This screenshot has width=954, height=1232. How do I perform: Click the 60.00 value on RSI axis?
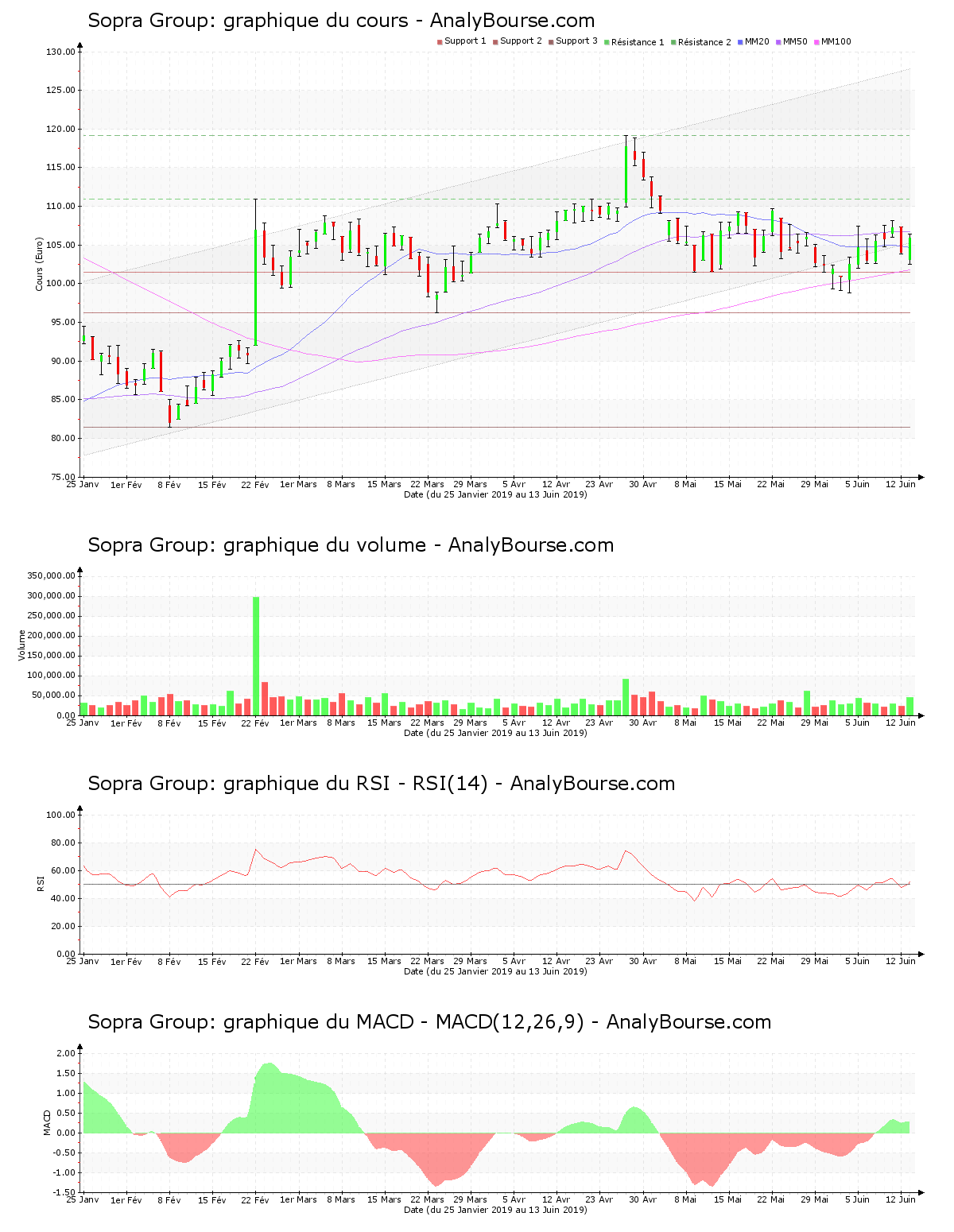63,870
